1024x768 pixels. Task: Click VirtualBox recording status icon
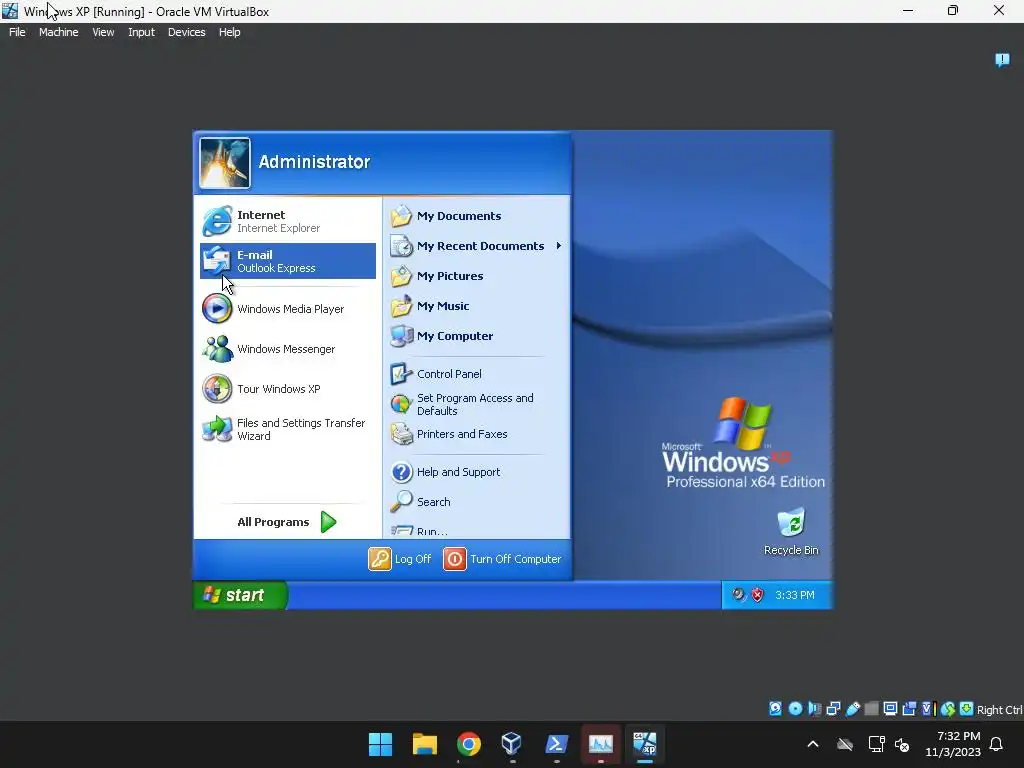(909, 709)
